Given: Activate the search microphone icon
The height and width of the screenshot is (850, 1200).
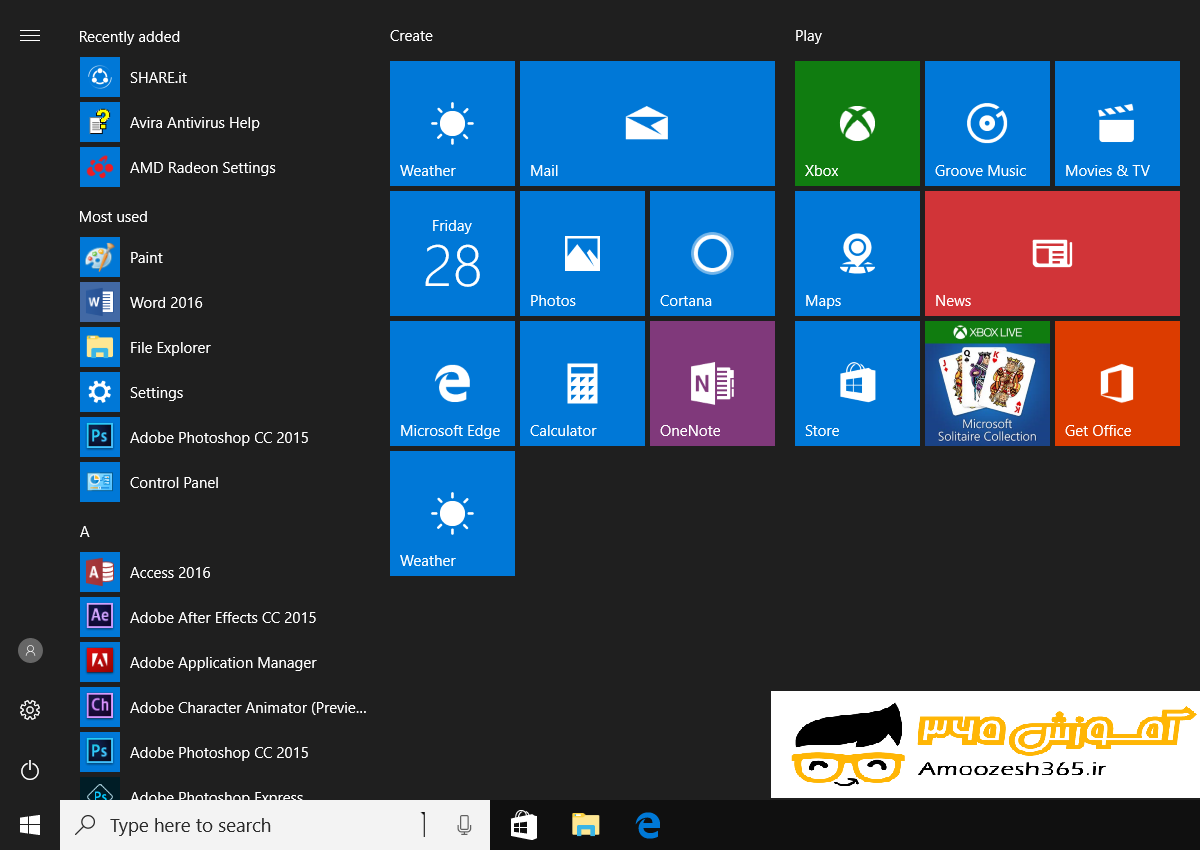Looking at the screenshot, I should point(464,825).
